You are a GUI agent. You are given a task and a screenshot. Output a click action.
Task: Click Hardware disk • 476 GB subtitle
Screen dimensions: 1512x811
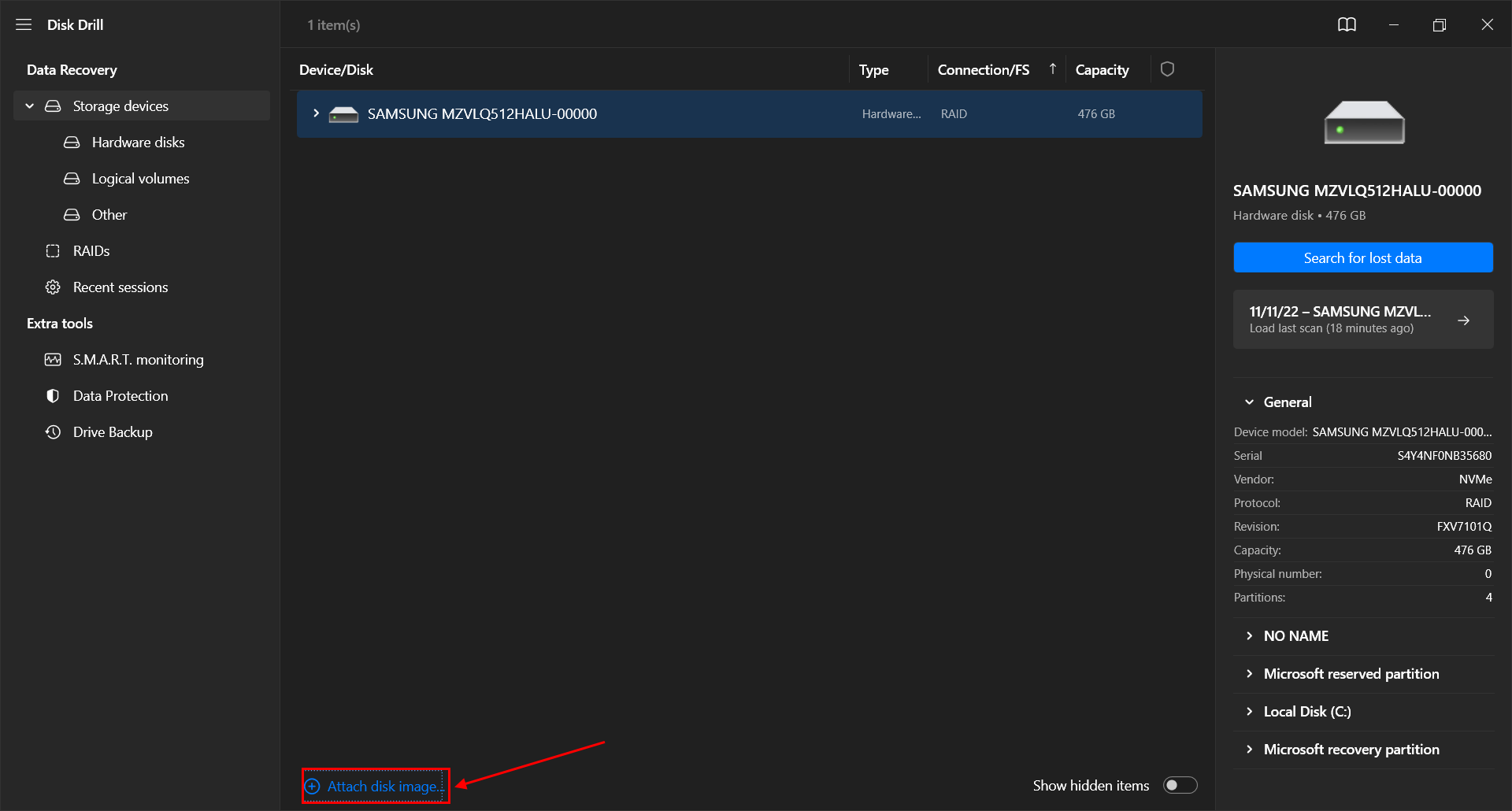[x=1299, y=215]
